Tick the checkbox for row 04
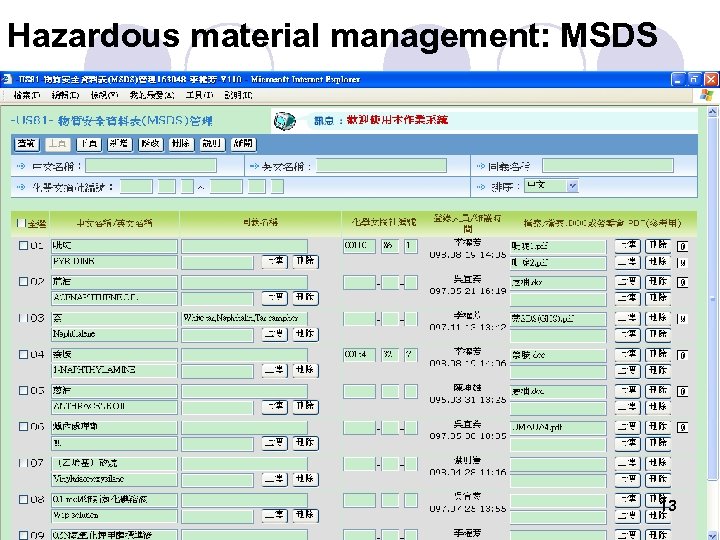 [23, 354]
